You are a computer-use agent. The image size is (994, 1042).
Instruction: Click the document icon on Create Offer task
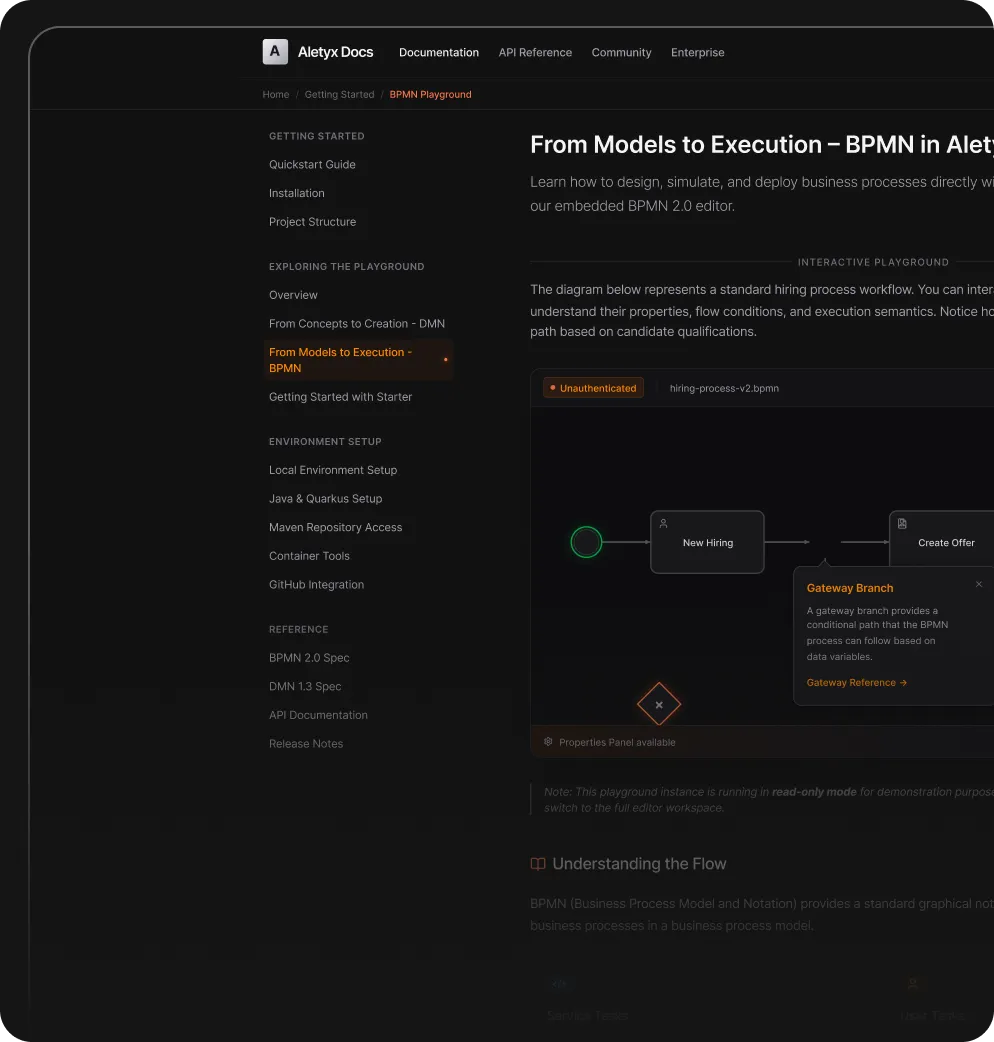click(903, 522)
